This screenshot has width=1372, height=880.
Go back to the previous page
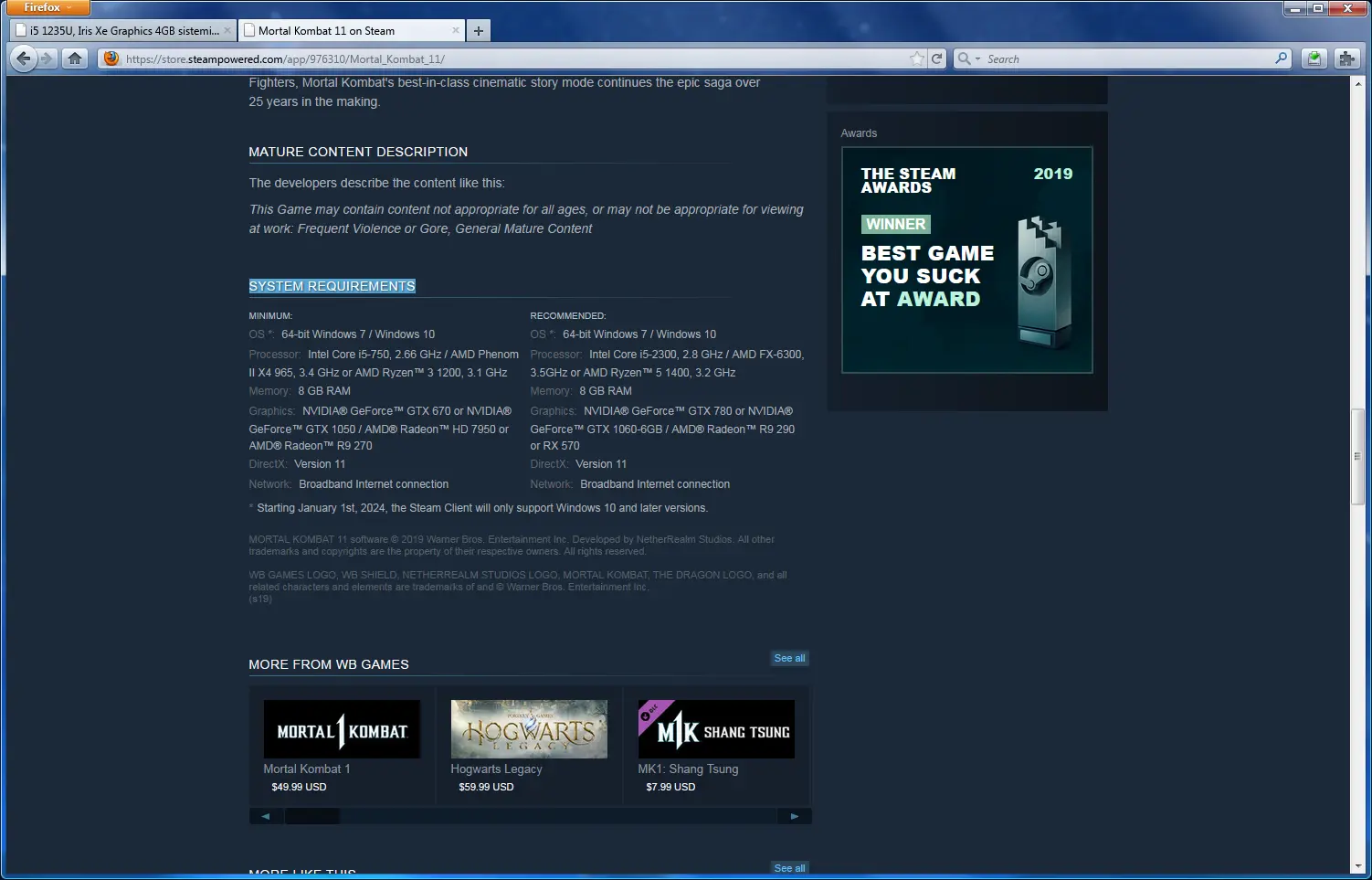pos(24,58)
